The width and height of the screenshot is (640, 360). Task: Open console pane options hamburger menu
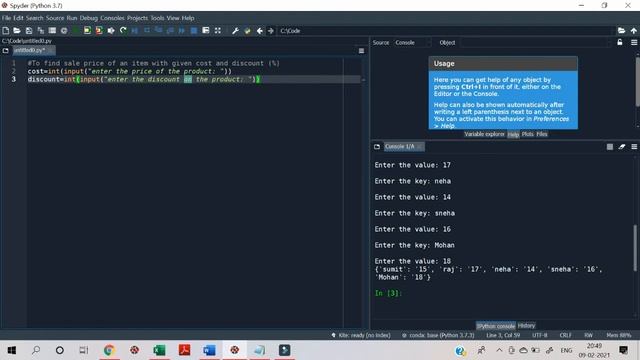coord(634,147)
